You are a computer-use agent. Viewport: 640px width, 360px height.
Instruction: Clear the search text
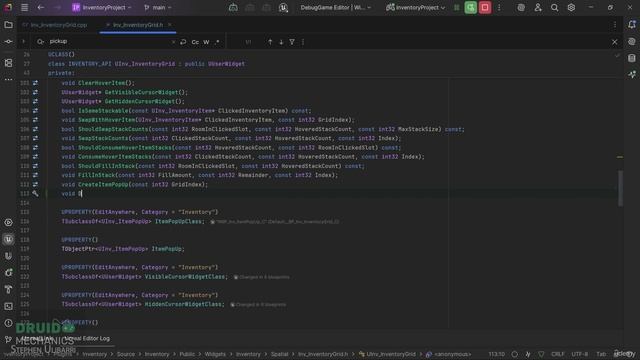[173, 42]
